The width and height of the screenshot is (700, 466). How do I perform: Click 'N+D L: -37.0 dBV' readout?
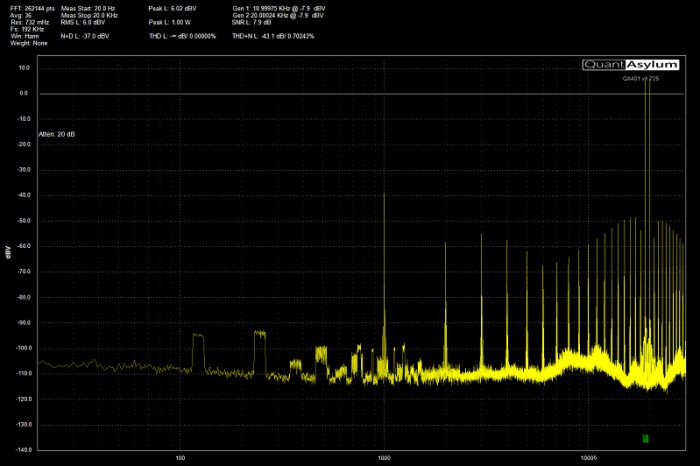pyautogui.click(x=85, y=36)
